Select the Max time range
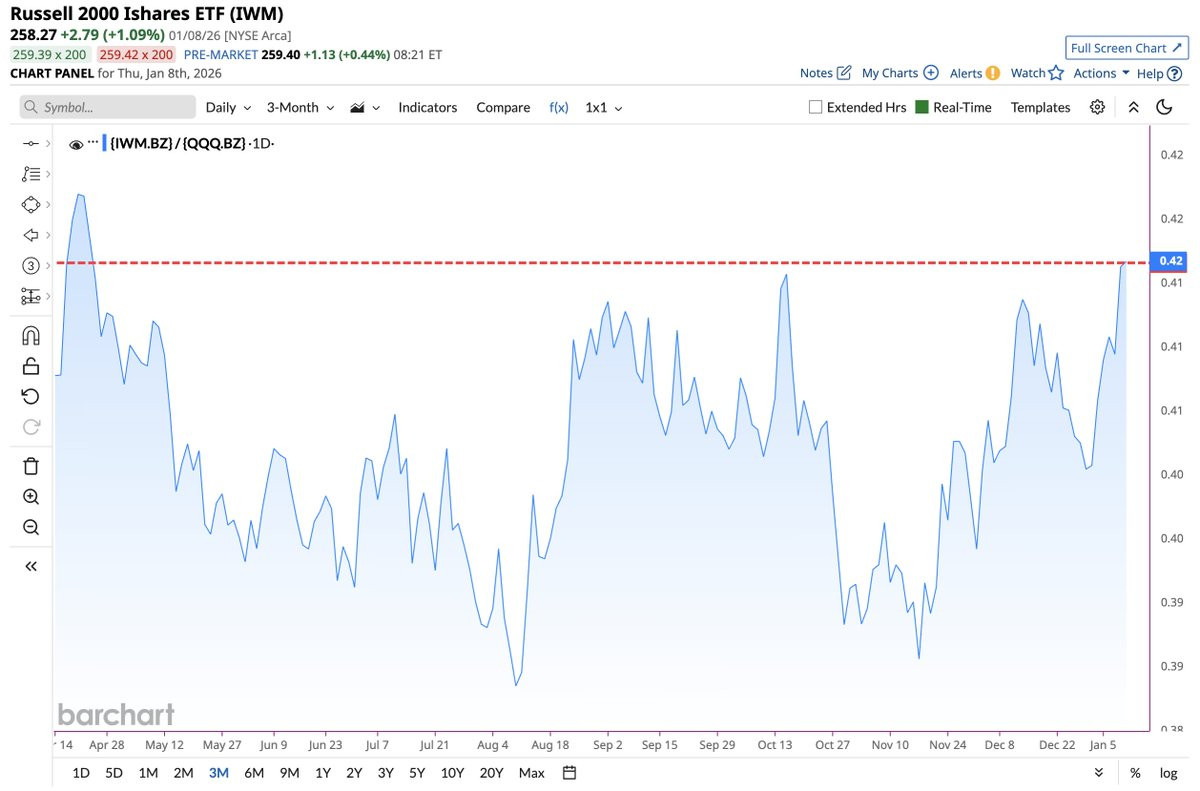The image size is (1200, 791). pyautogui.click(x=532, y=772)
